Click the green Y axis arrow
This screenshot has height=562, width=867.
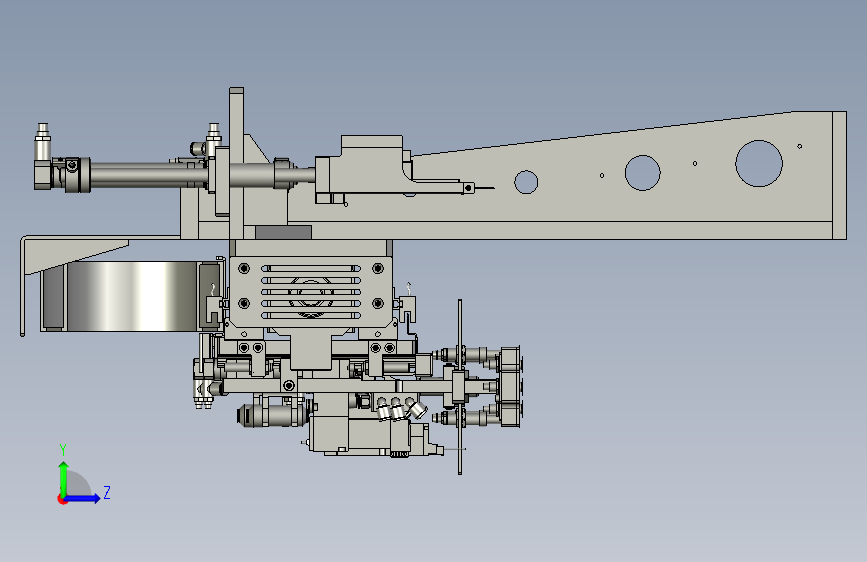coord(64,479)
